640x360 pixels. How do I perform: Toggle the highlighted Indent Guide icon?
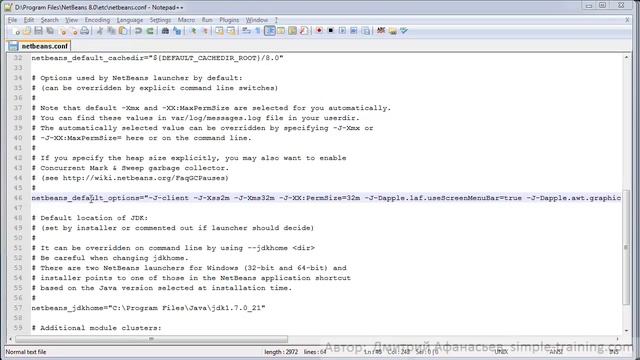coord(269,31)
